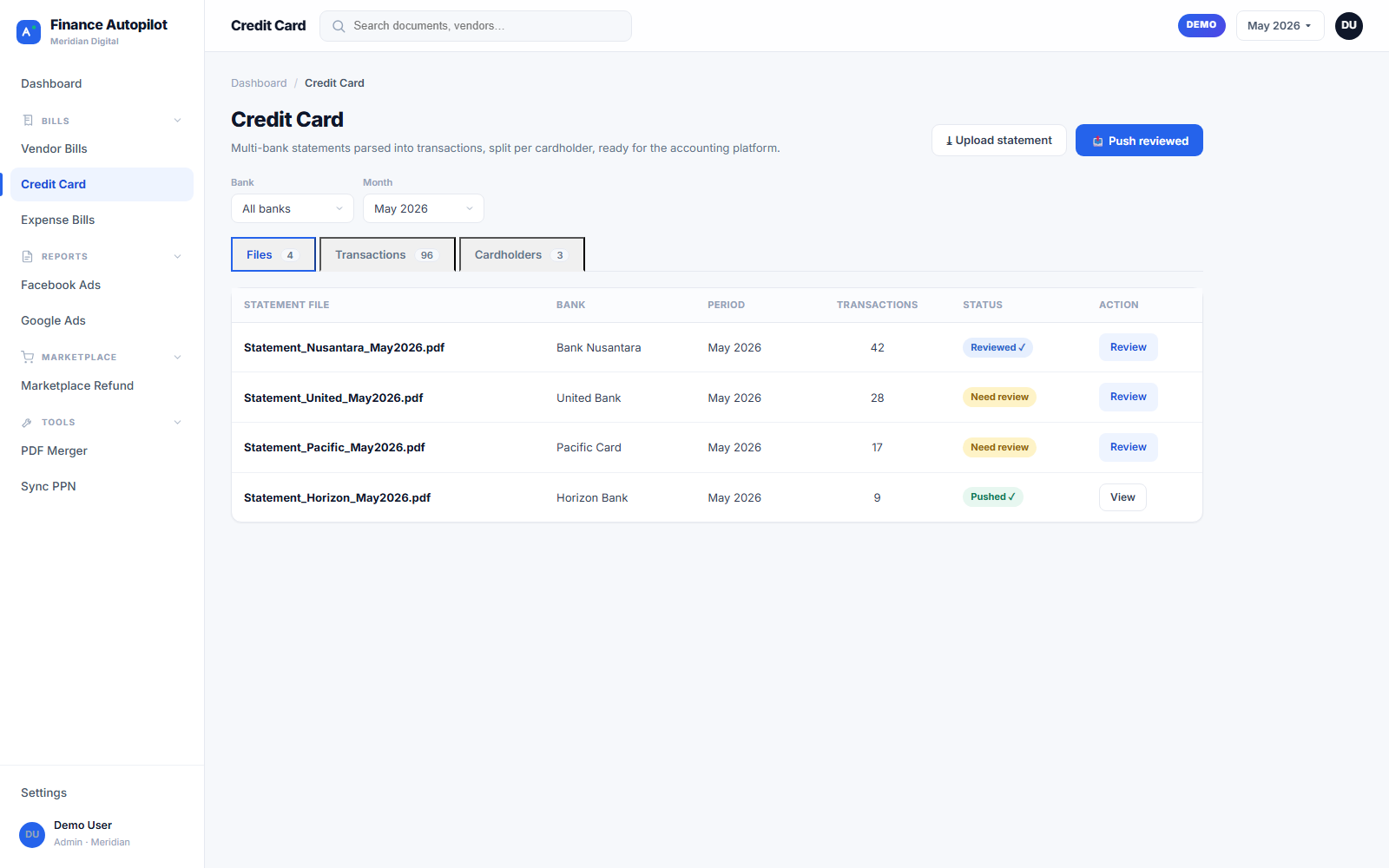
Task: Review the Nusantara statement
Action: [x=1128, y=347]
